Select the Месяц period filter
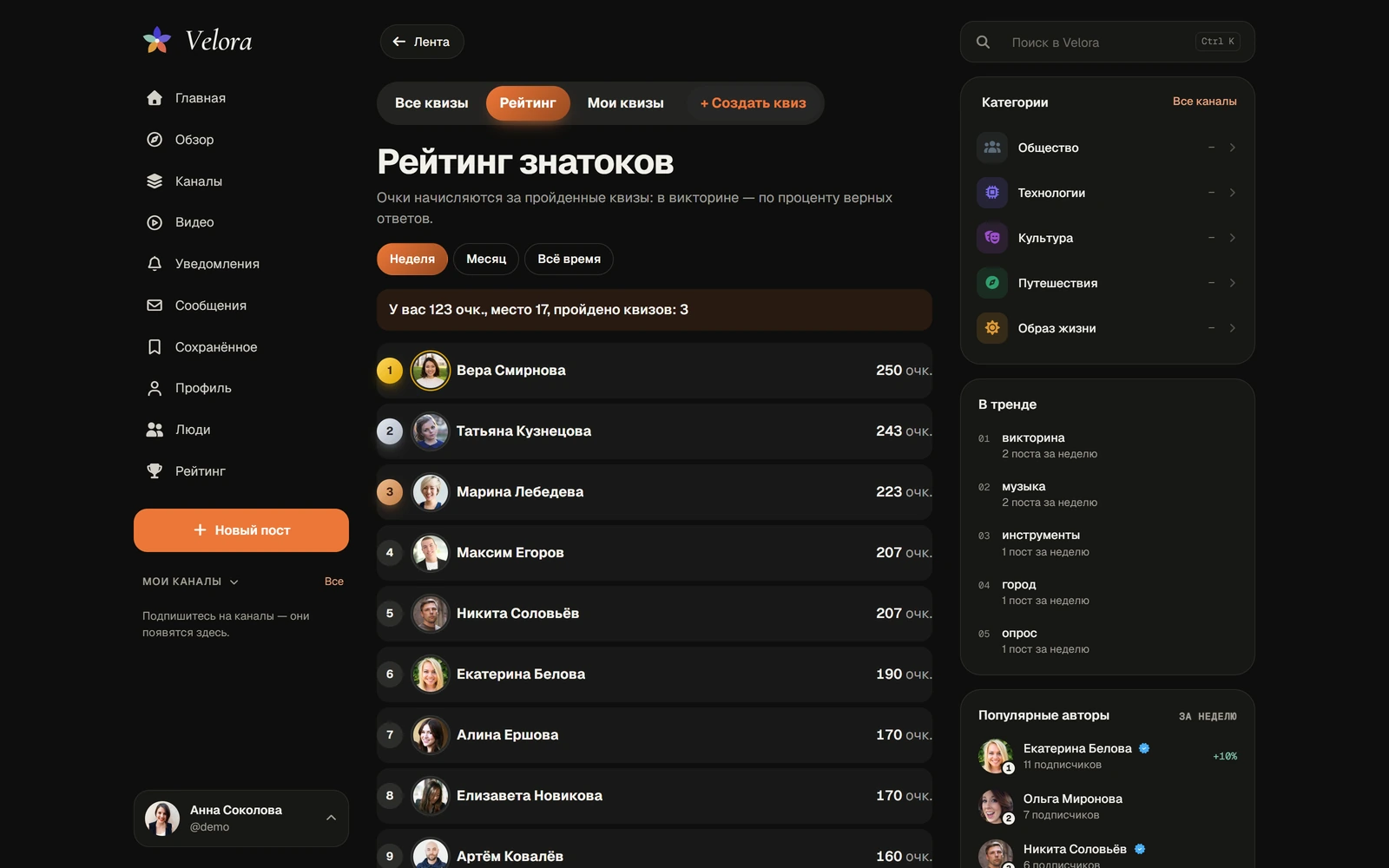 [x=486, y=259]
